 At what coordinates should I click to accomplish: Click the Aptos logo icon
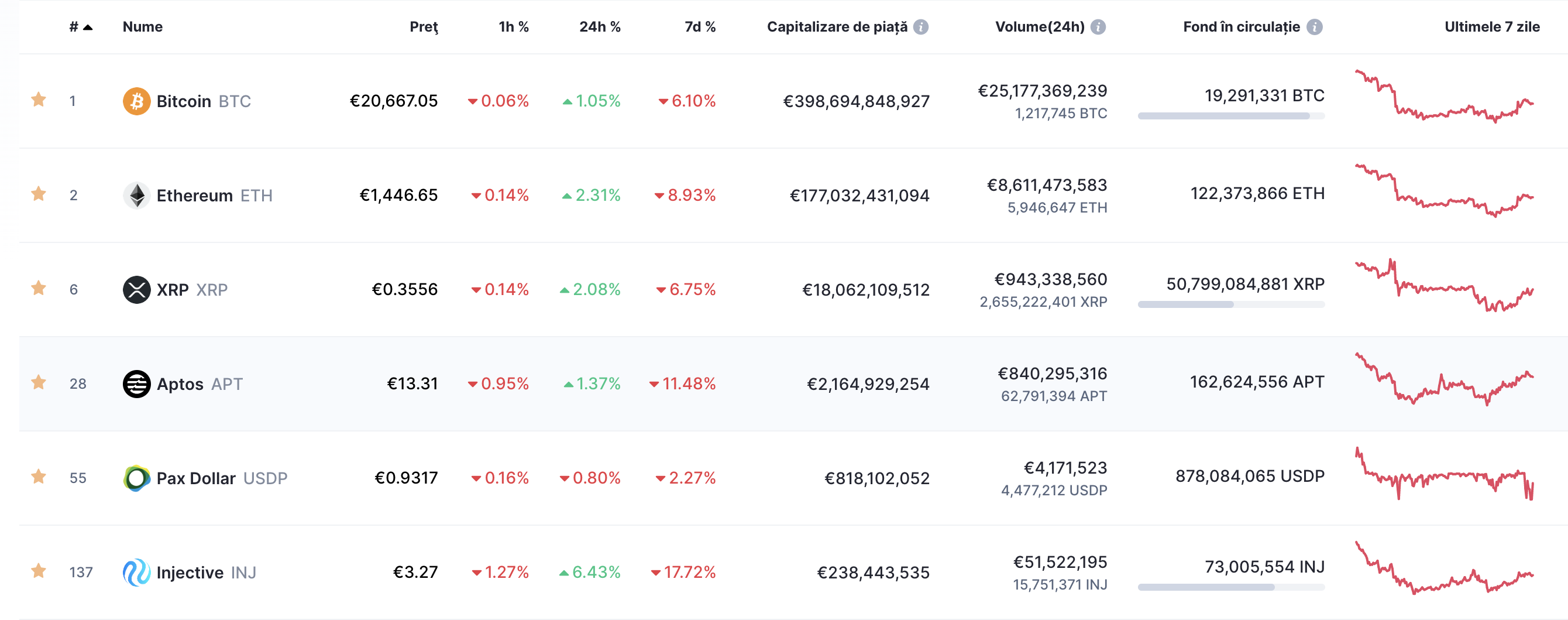click(136, 384)
